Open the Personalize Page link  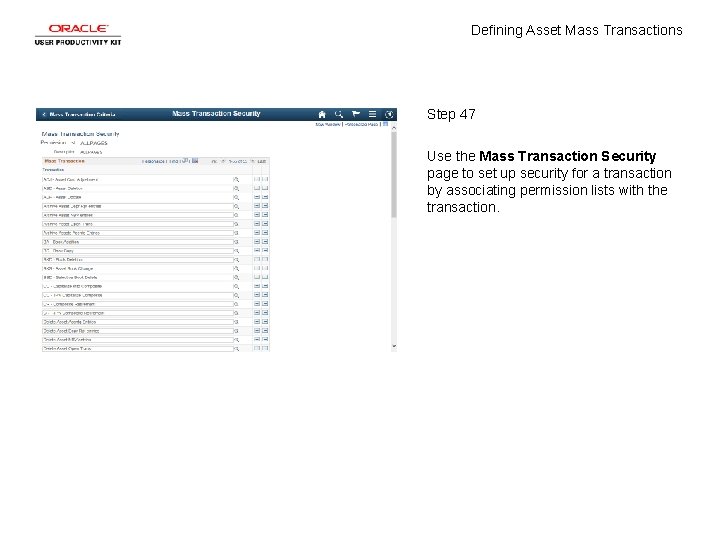point(361,124)
